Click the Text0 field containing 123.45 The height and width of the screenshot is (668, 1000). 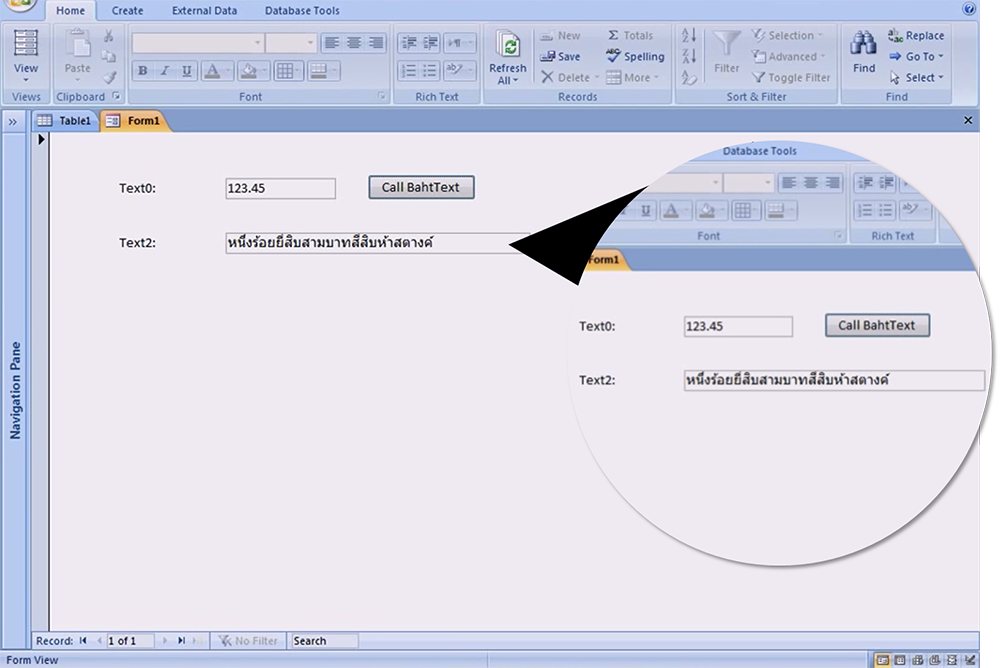[280, 188]
